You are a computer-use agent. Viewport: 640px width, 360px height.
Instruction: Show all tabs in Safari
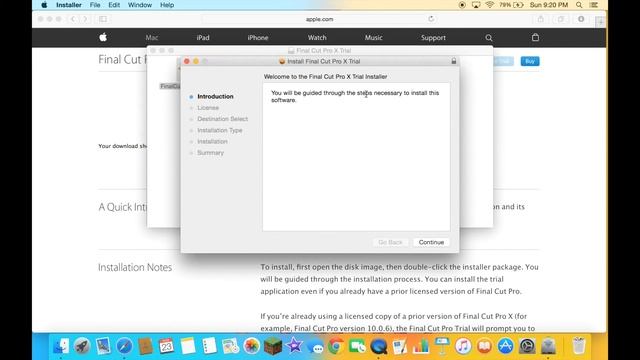561,19
